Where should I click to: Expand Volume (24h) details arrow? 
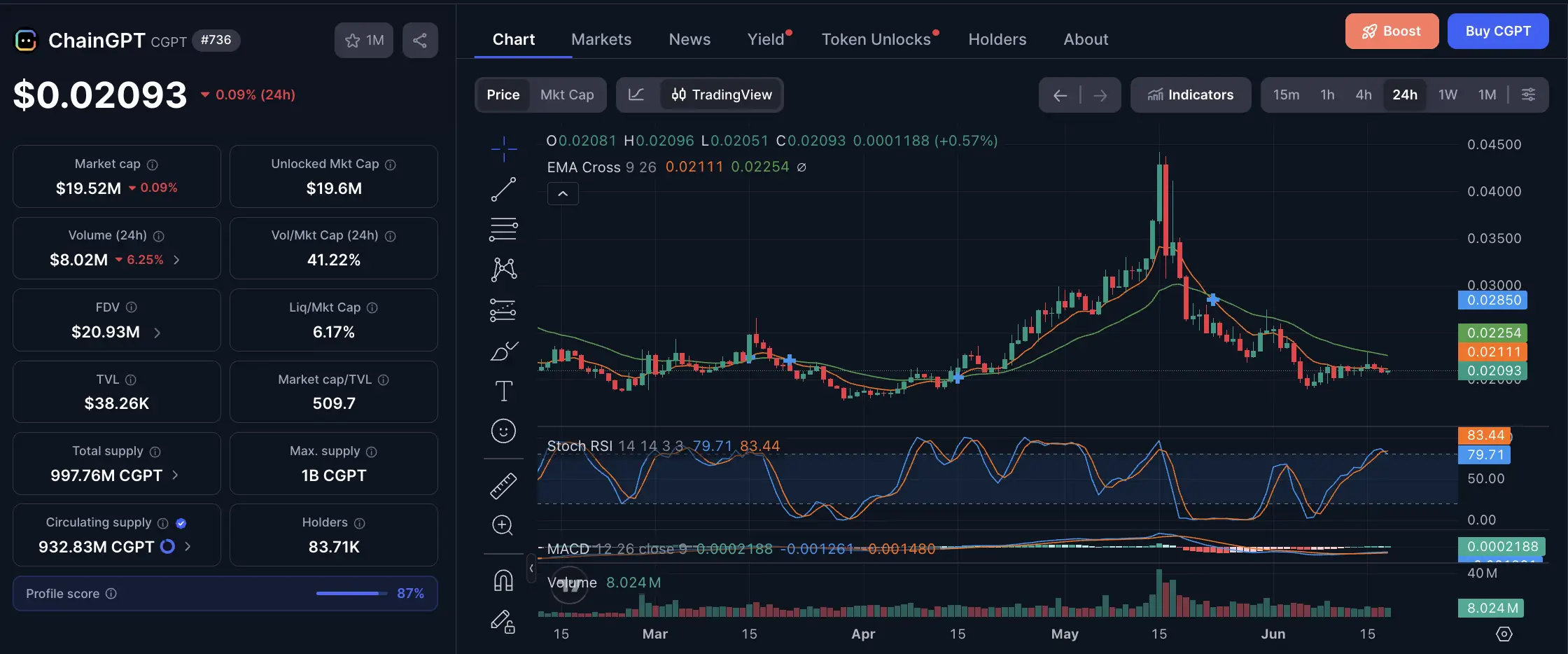(176, 260)
